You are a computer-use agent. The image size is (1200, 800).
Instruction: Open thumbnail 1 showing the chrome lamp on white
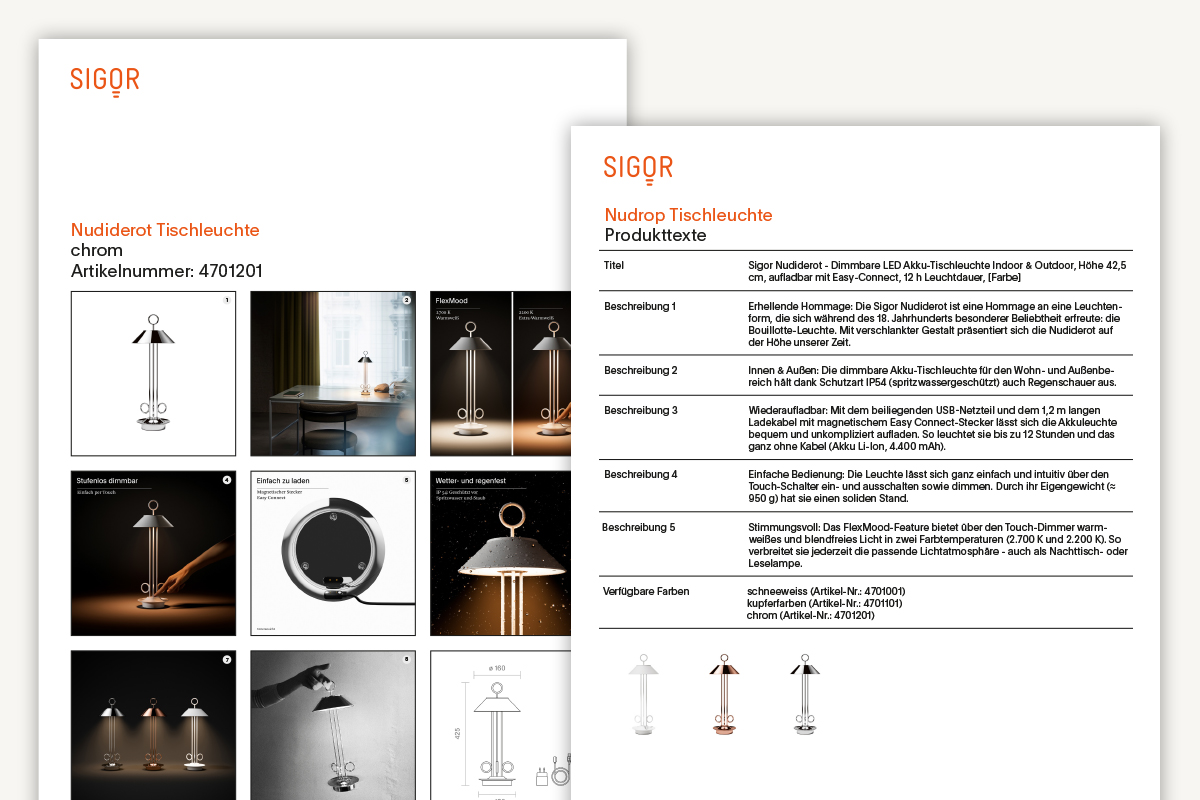coord(153,374)
